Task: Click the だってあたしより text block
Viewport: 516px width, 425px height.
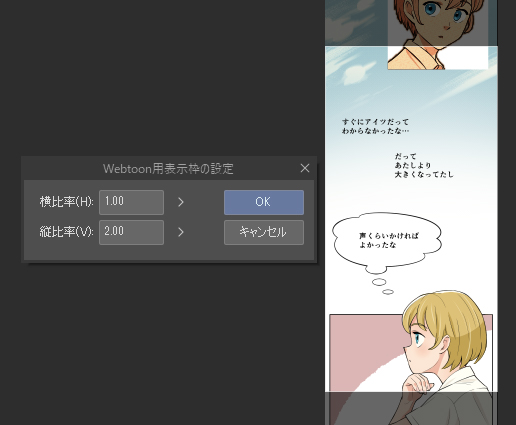Action: point(424,165)
